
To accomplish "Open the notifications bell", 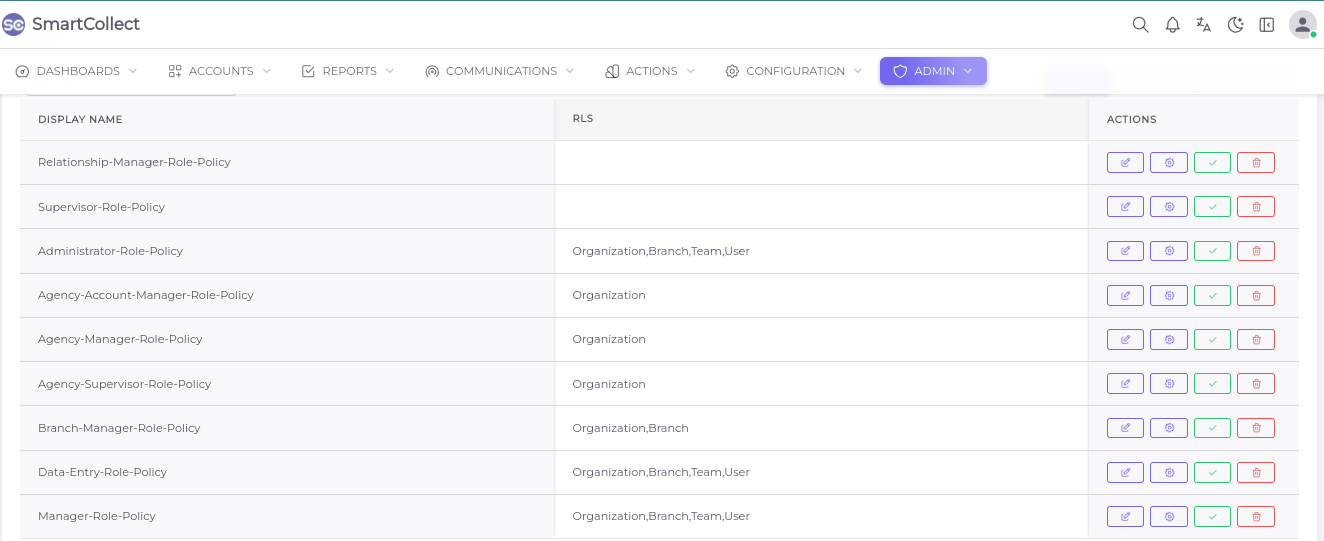I will tap(1173, 25).
